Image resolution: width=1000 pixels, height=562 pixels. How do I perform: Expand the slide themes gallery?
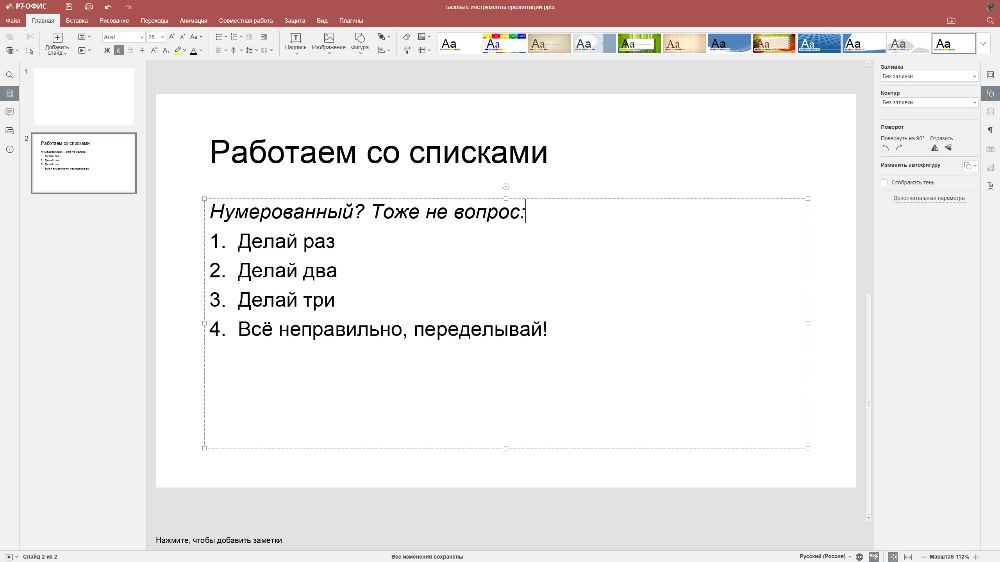pos(983,43)
